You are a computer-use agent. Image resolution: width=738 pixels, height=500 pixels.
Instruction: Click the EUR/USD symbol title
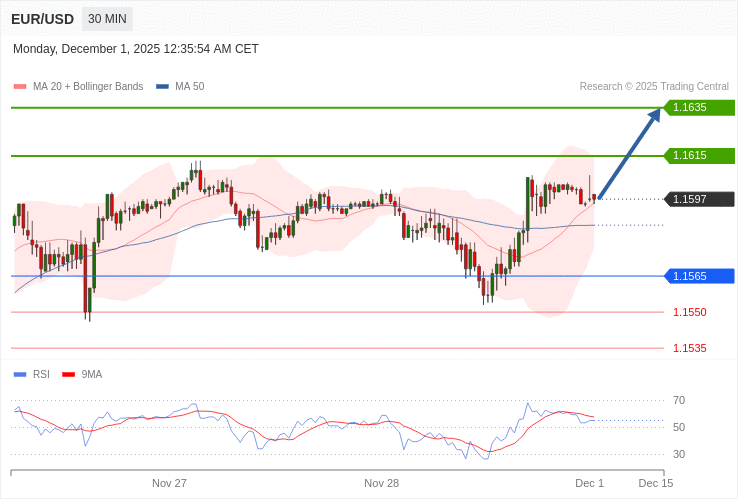click(x=42, y=19)
